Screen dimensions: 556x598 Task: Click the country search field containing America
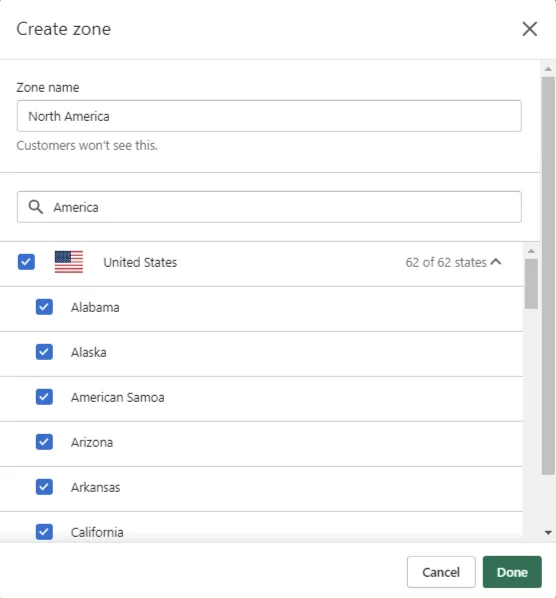[269, 207]
